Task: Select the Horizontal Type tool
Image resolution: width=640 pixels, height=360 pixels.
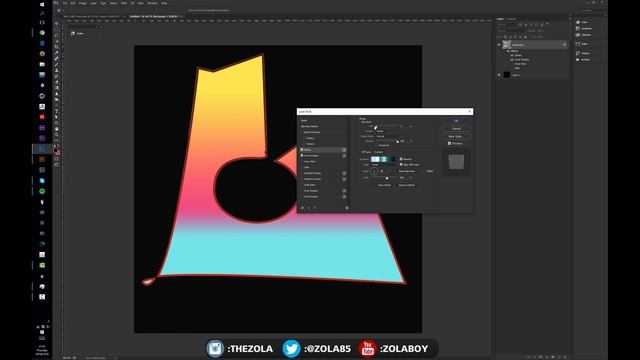Action: point(56,111)
